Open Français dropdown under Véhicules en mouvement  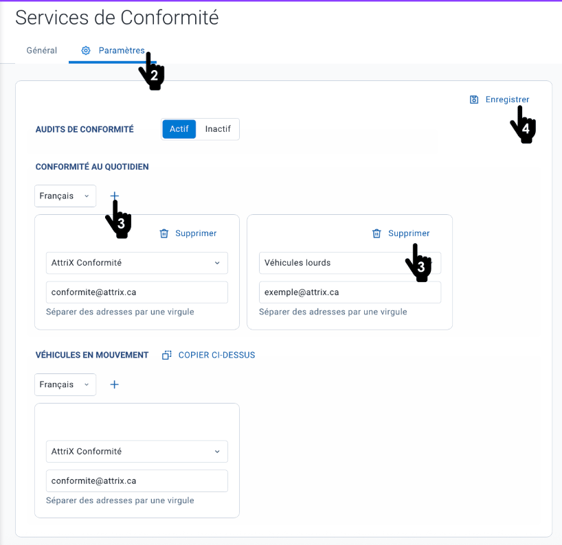pyautogui.click(x=65, y=384)
